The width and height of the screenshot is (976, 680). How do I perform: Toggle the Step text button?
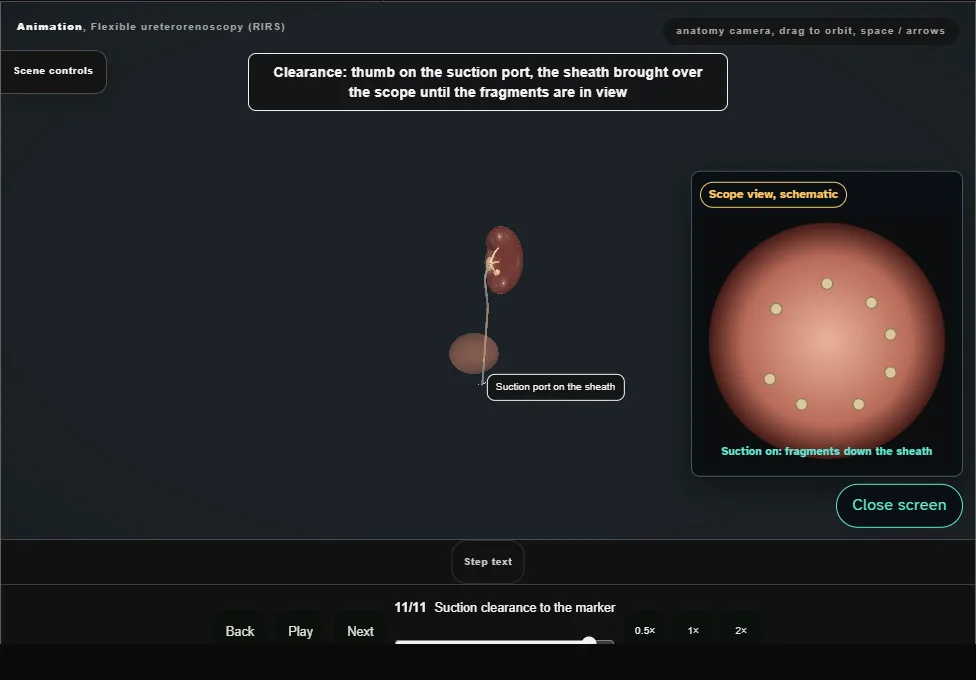(488, 562)
